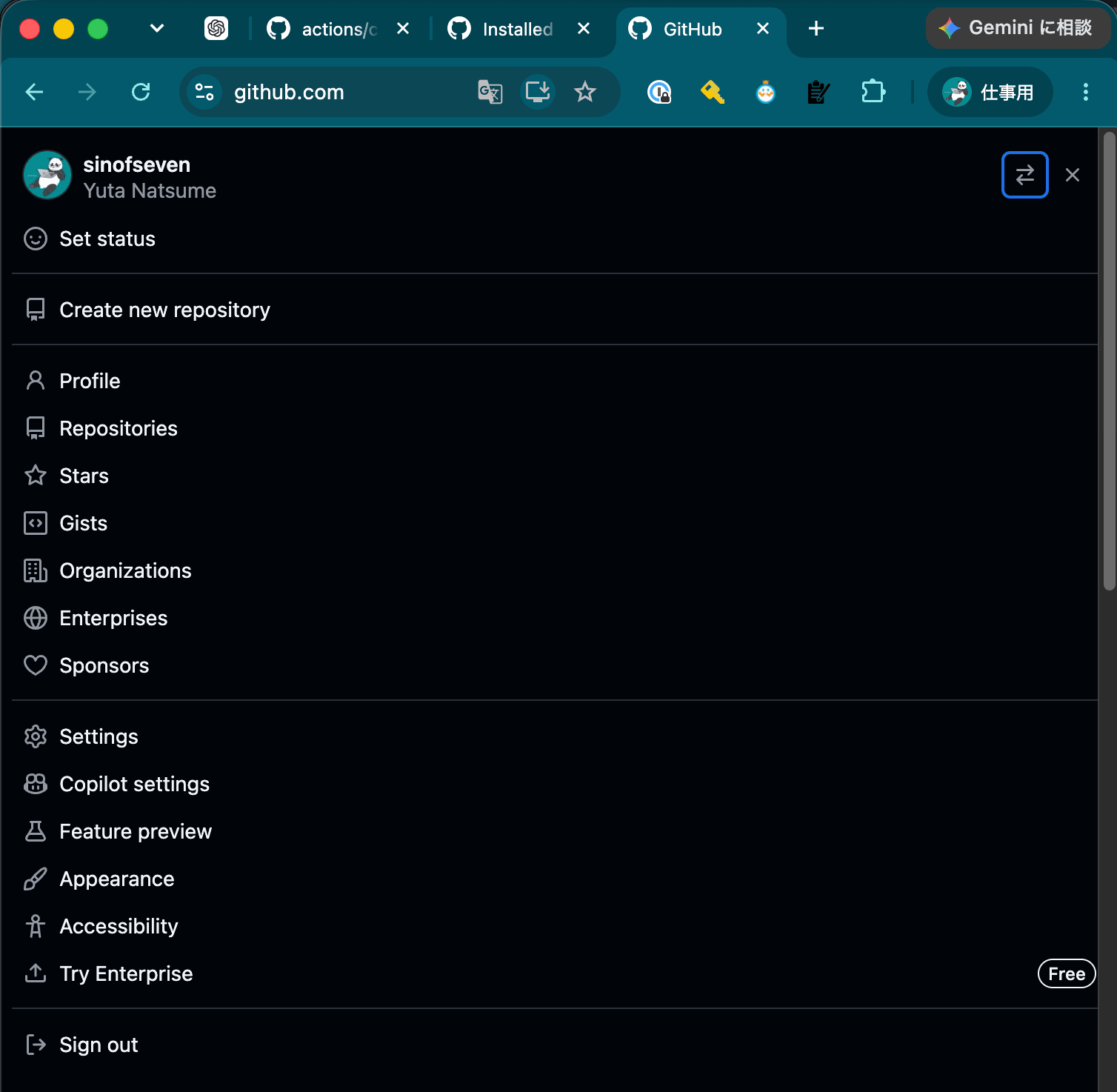Click the Feature preview beaker icon
Screen dimensions: 1117x1092
coord(36,831)
